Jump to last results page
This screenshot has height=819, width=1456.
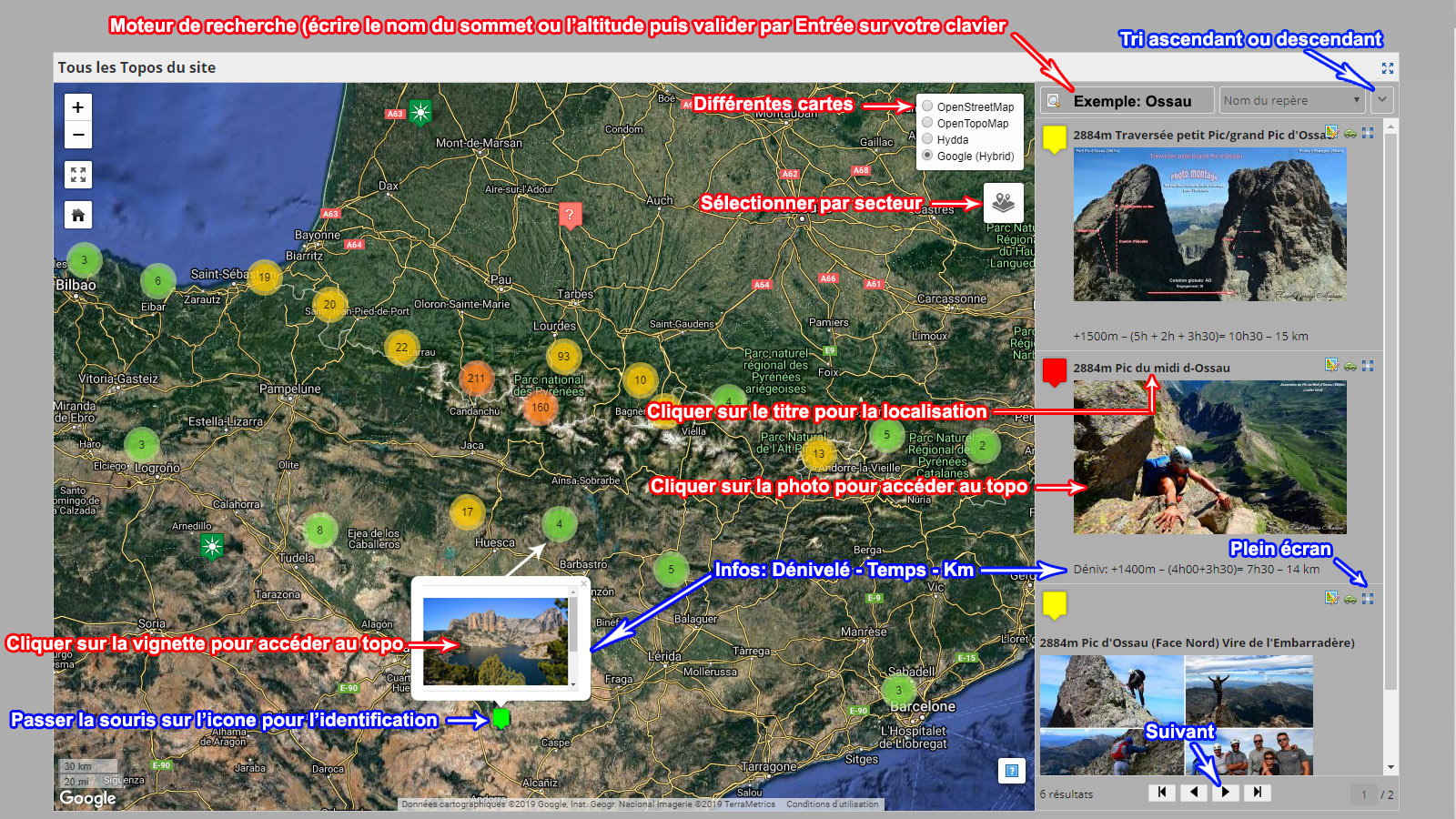tap(1258, 793)
